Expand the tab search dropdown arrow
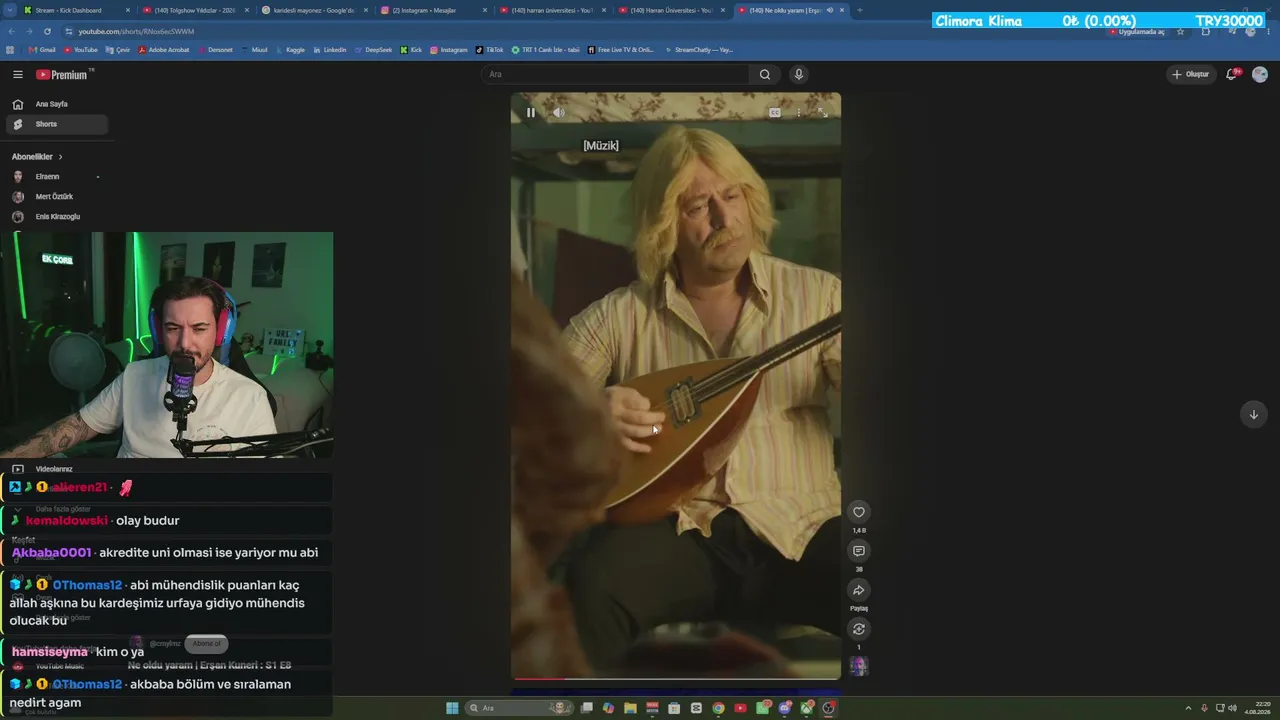Viewport: 1280px width, 720px height. tap(9, 10)
